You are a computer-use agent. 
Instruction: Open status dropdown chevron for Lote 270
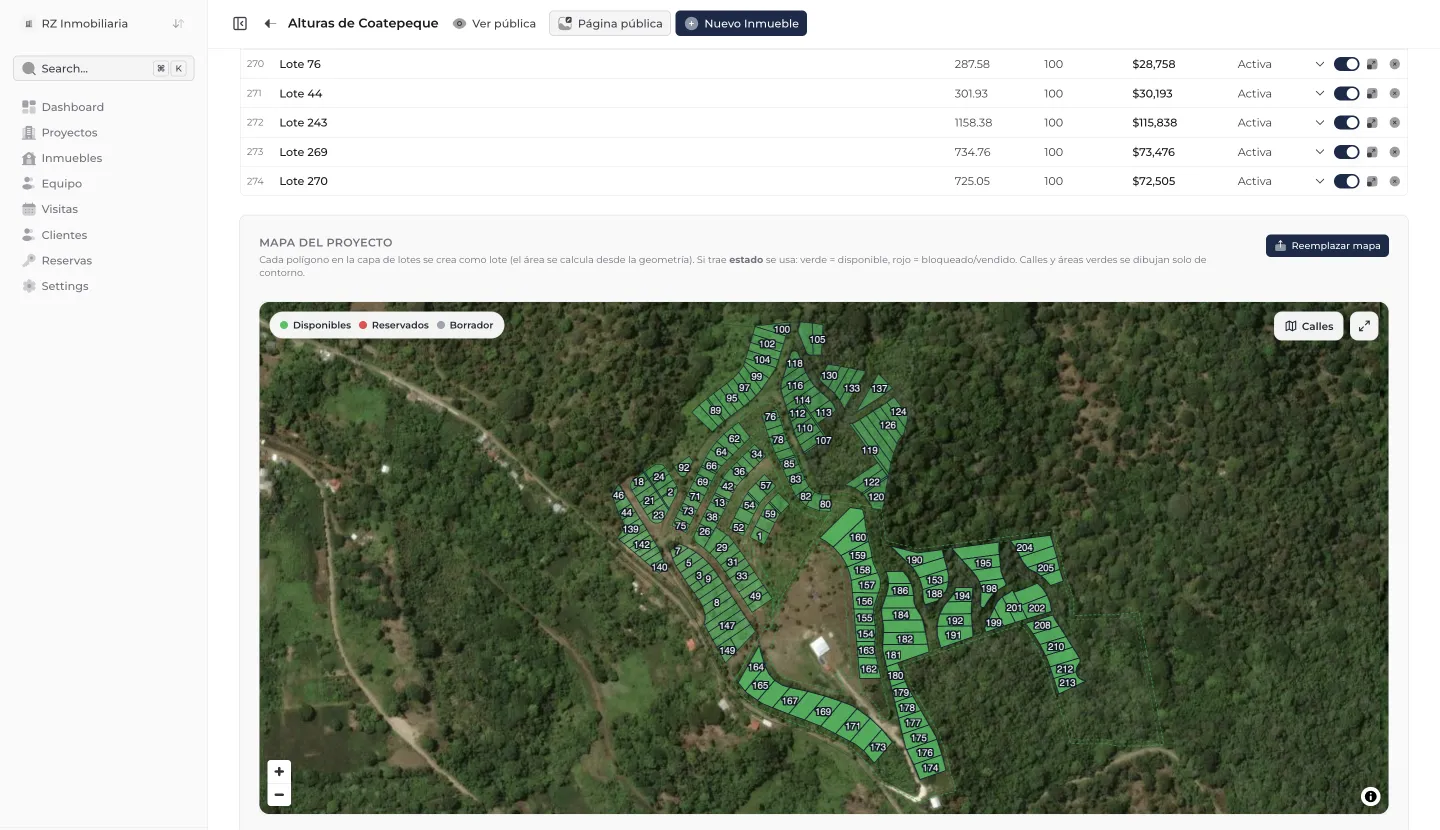click(x=1320, y=181)
